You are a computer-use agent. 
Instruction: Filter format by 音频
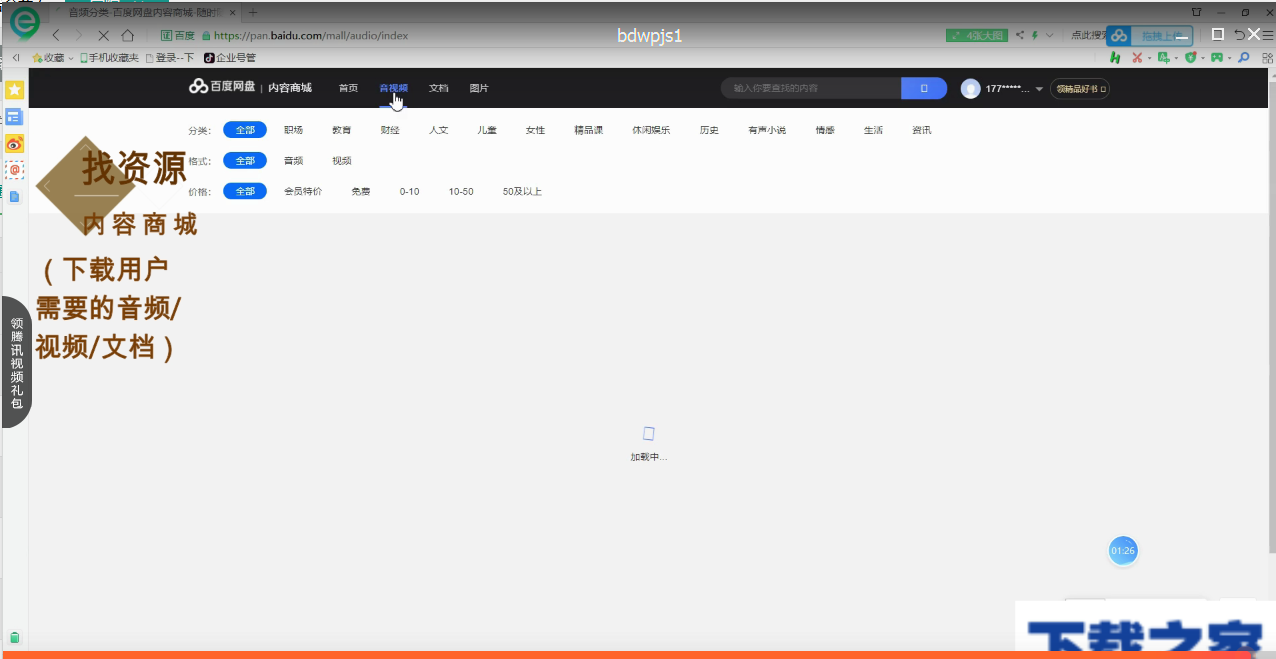(293, 160)
